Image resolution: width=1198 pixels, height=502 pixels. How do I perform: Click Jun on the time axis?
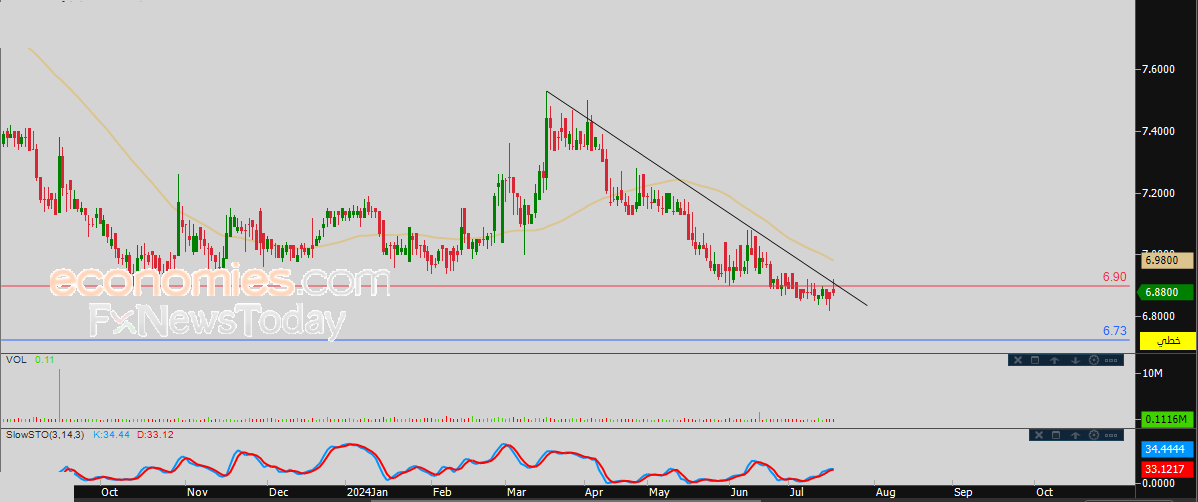[x=738, y=493]
